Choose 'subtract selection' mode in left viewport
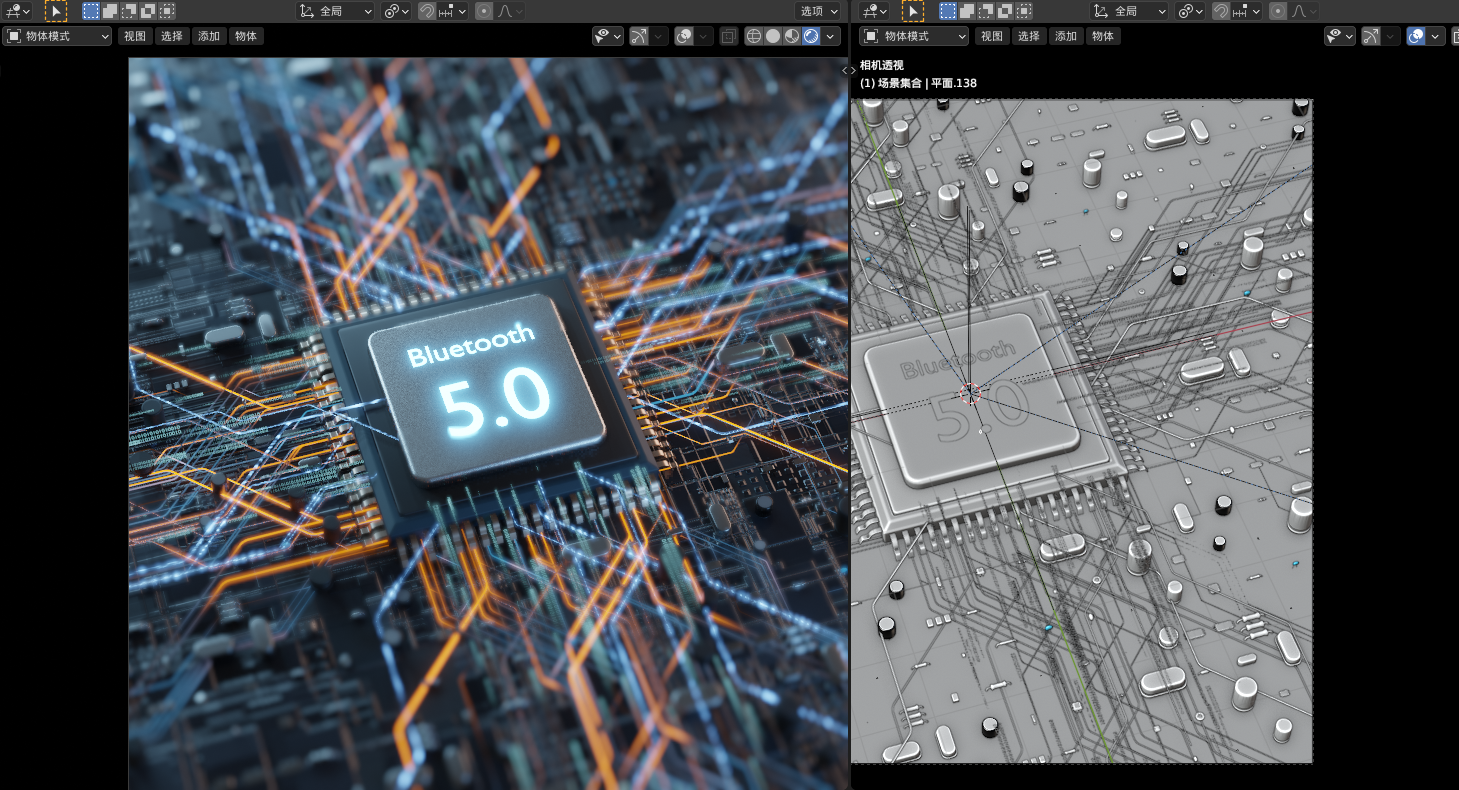Image resolution: width=1459 pixels, height=790 pixels. coord(129,11)
